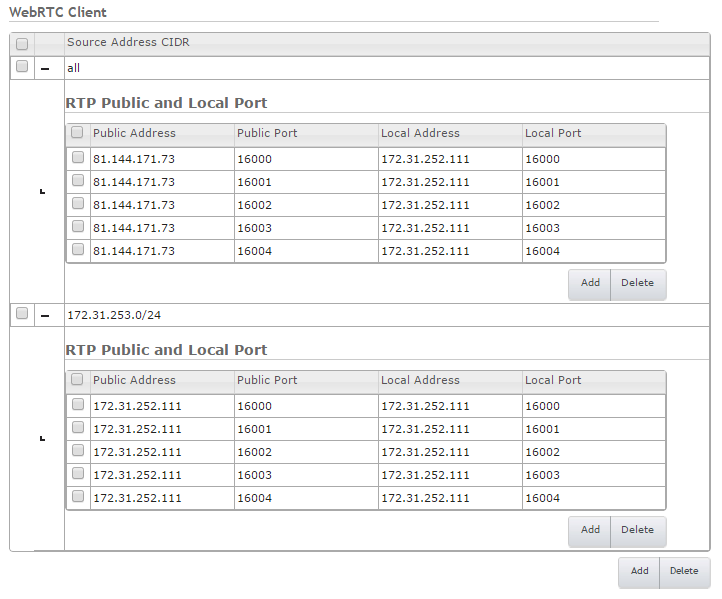
Task: Click local port 16002 in the 81.144.171.73 table
Action: click(x=542, y=205)
